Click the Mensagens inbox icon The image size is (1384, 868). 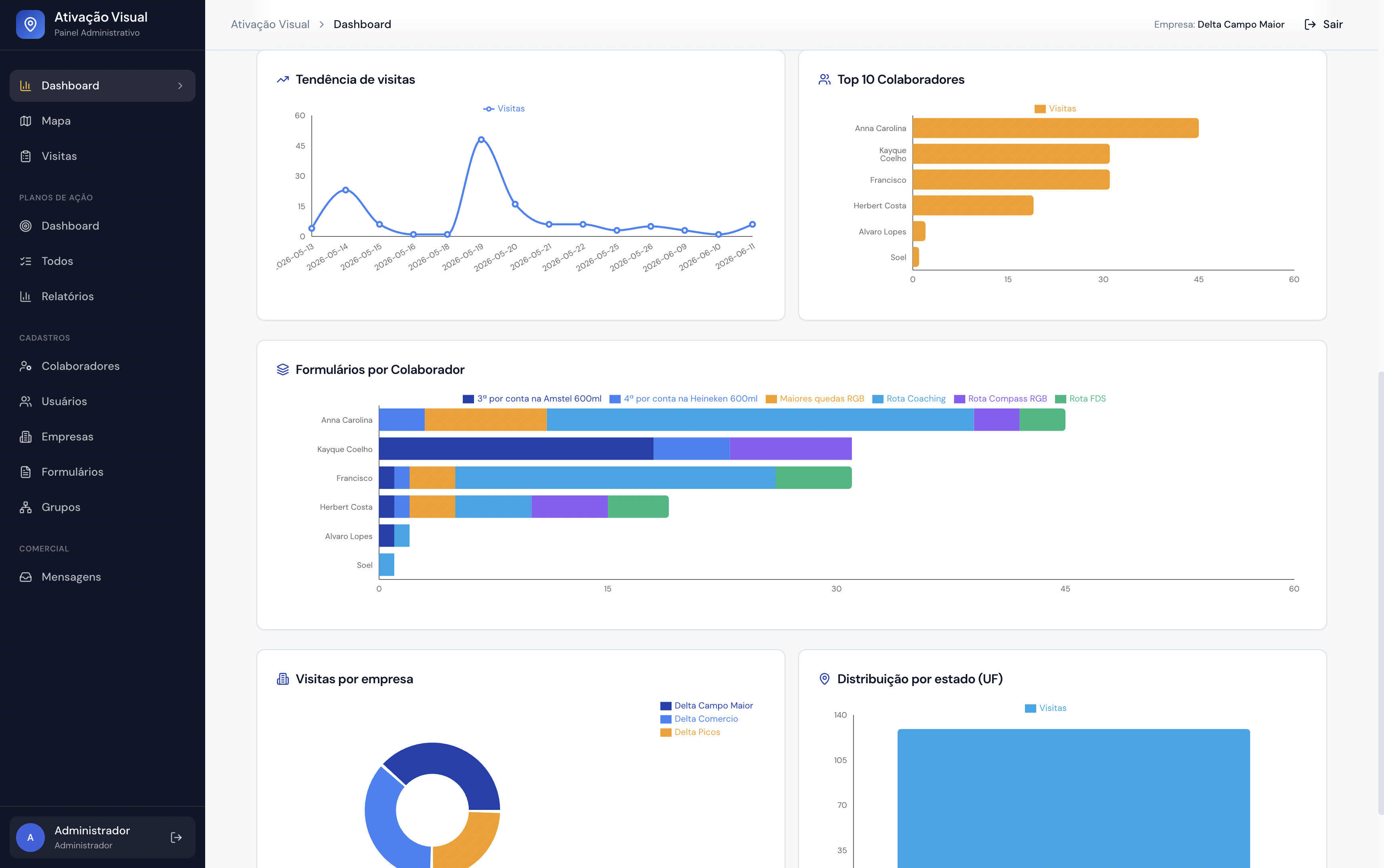pyautogui.click(x=25, y=577)
